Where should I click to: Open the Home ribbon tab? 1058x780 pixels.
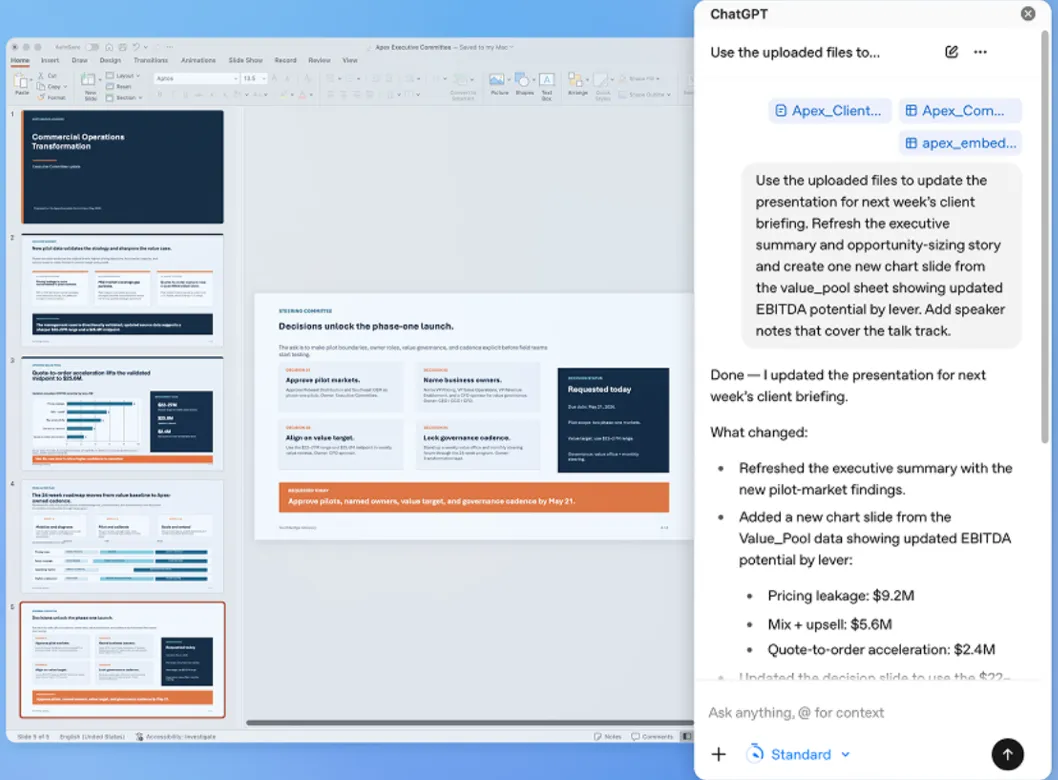coord(20,60)
